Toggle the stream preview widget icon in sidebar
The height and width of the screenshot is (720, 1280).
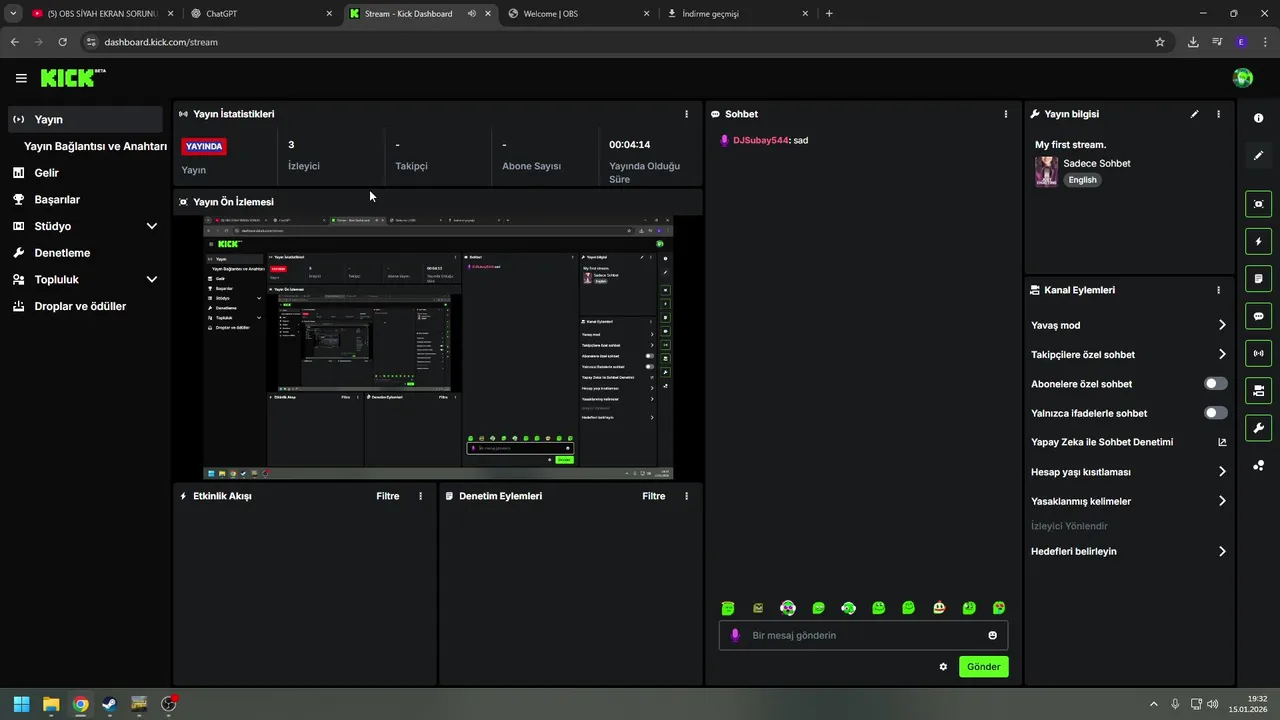[1258, 204]
